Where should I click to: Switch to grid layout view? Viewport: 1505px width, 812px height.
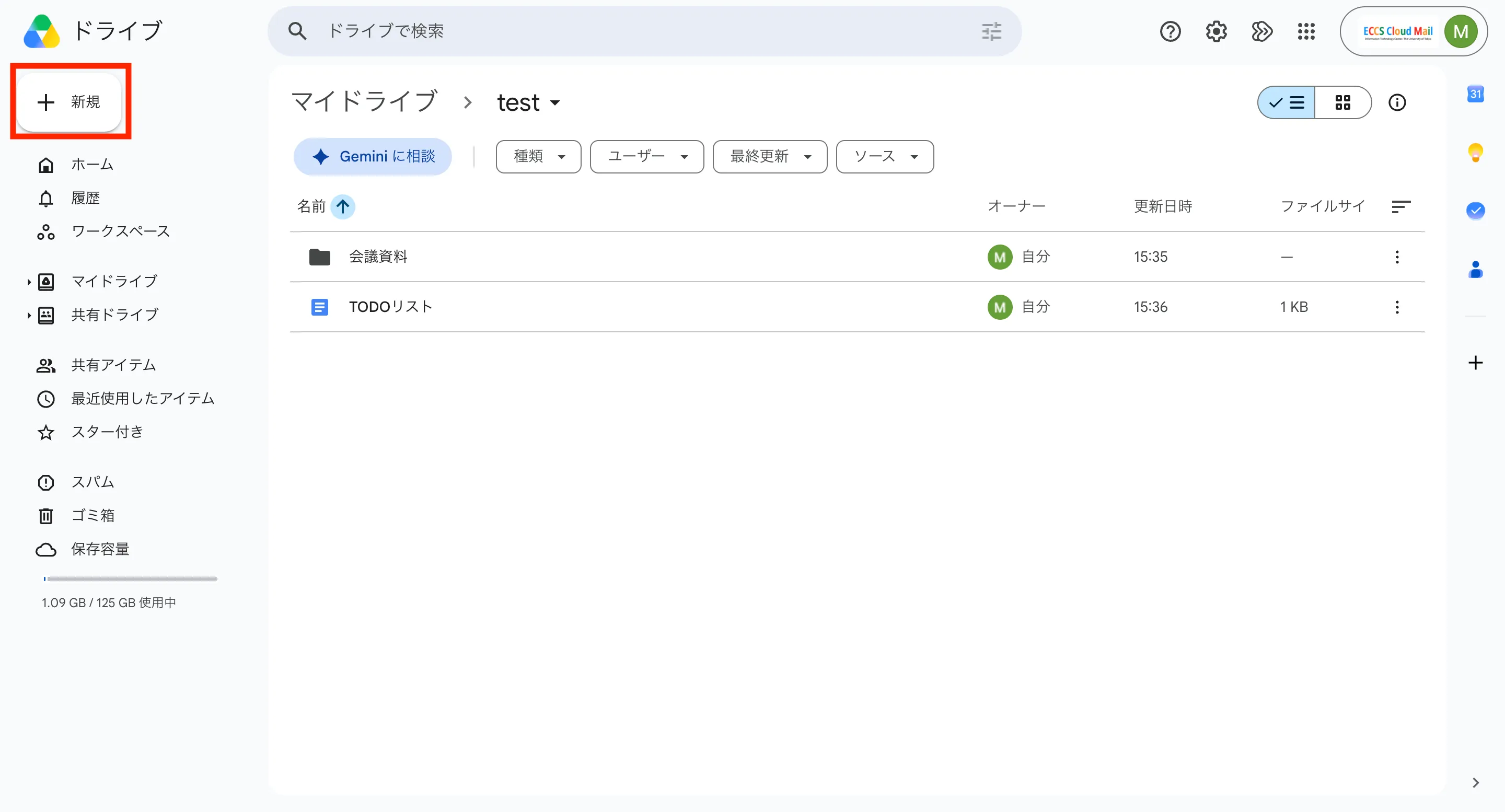point(1342,103)
